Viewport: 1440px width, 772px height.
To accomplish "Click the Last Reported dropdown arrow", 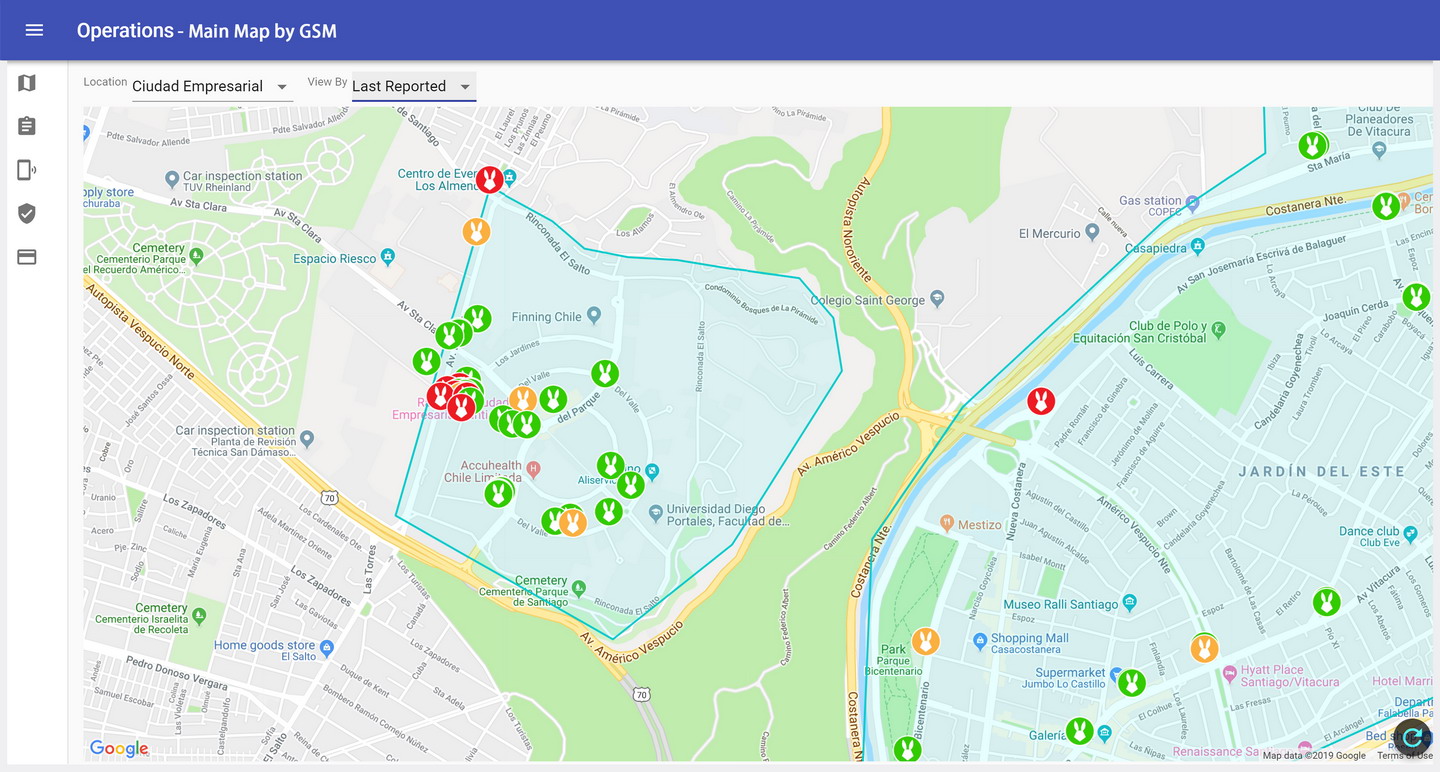I will 465,87.
